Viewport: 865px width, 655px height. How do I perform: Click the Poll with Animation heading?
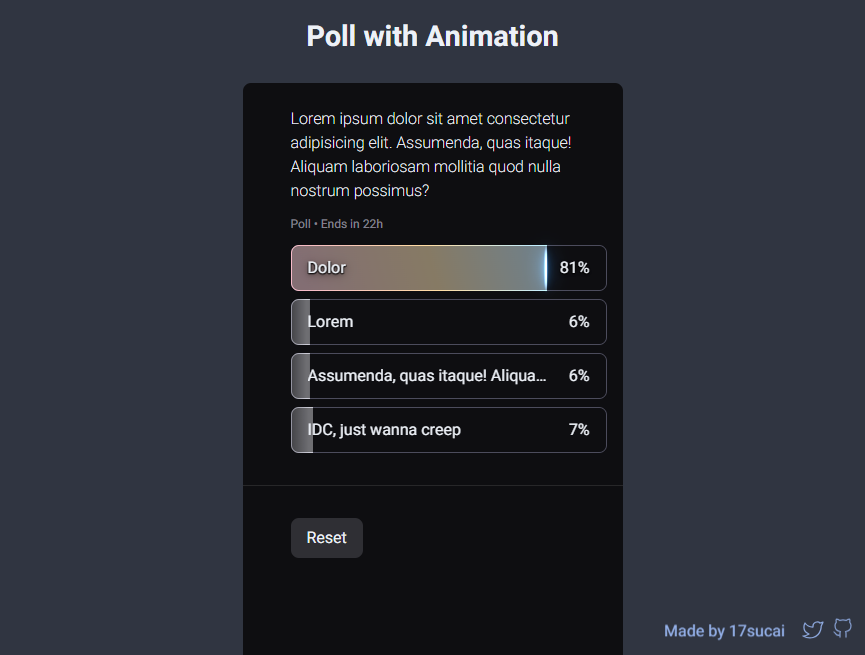[432, 36]
